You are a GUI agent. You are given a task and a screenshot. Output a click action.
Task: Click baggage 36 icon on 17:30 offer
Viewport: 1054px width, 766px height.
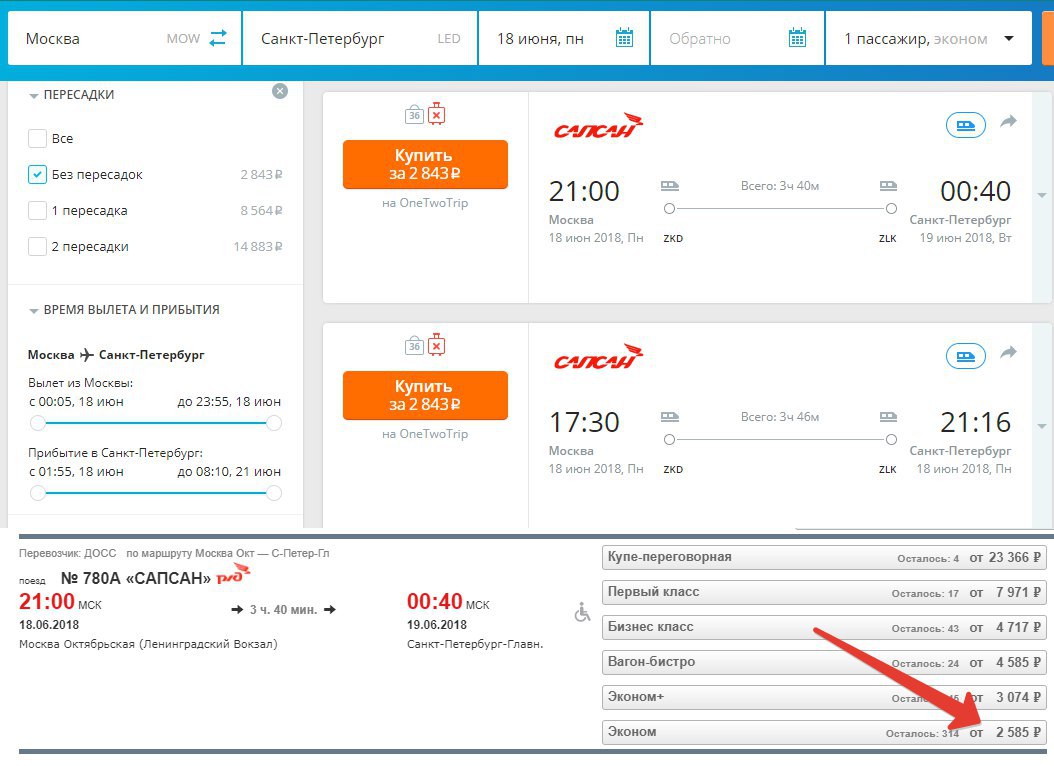click(414, 345)
